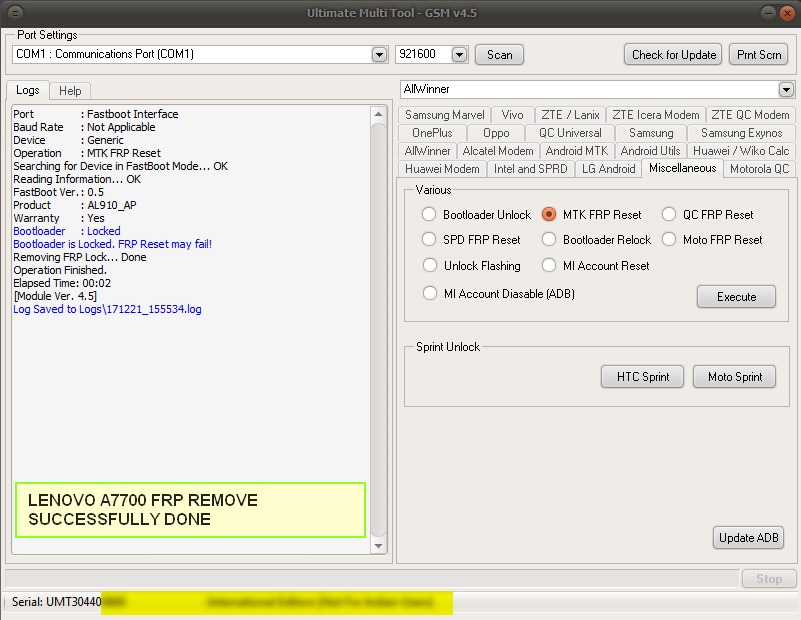Switch to the Huawei Modem tab
The height and width of the screenshot is (620, 801).
coord(441,168)
